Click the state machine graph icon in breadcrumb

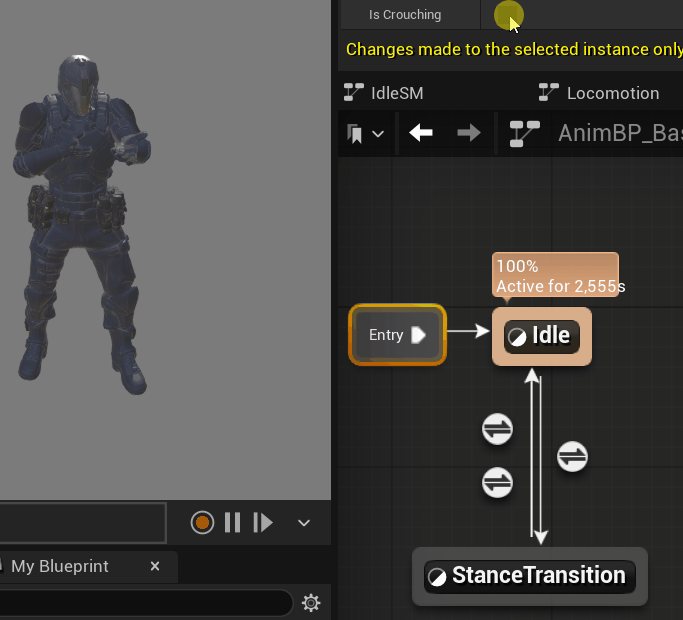(524, 133)
